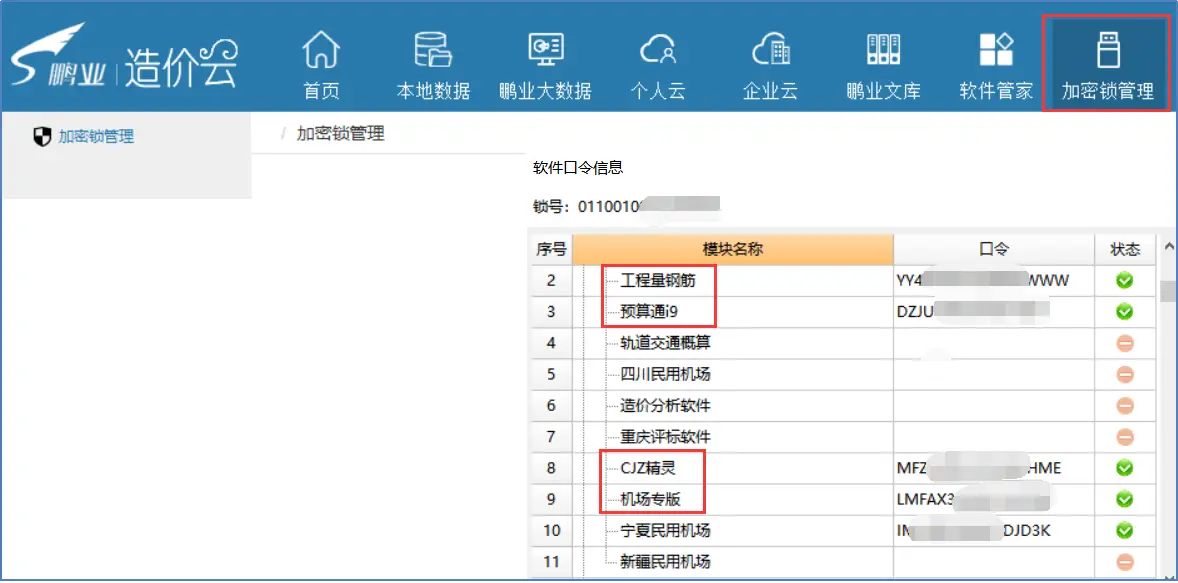Click orange status icon for 造价分析软件
Screen dimensions: 1178x583
(x=1125, y=406)
